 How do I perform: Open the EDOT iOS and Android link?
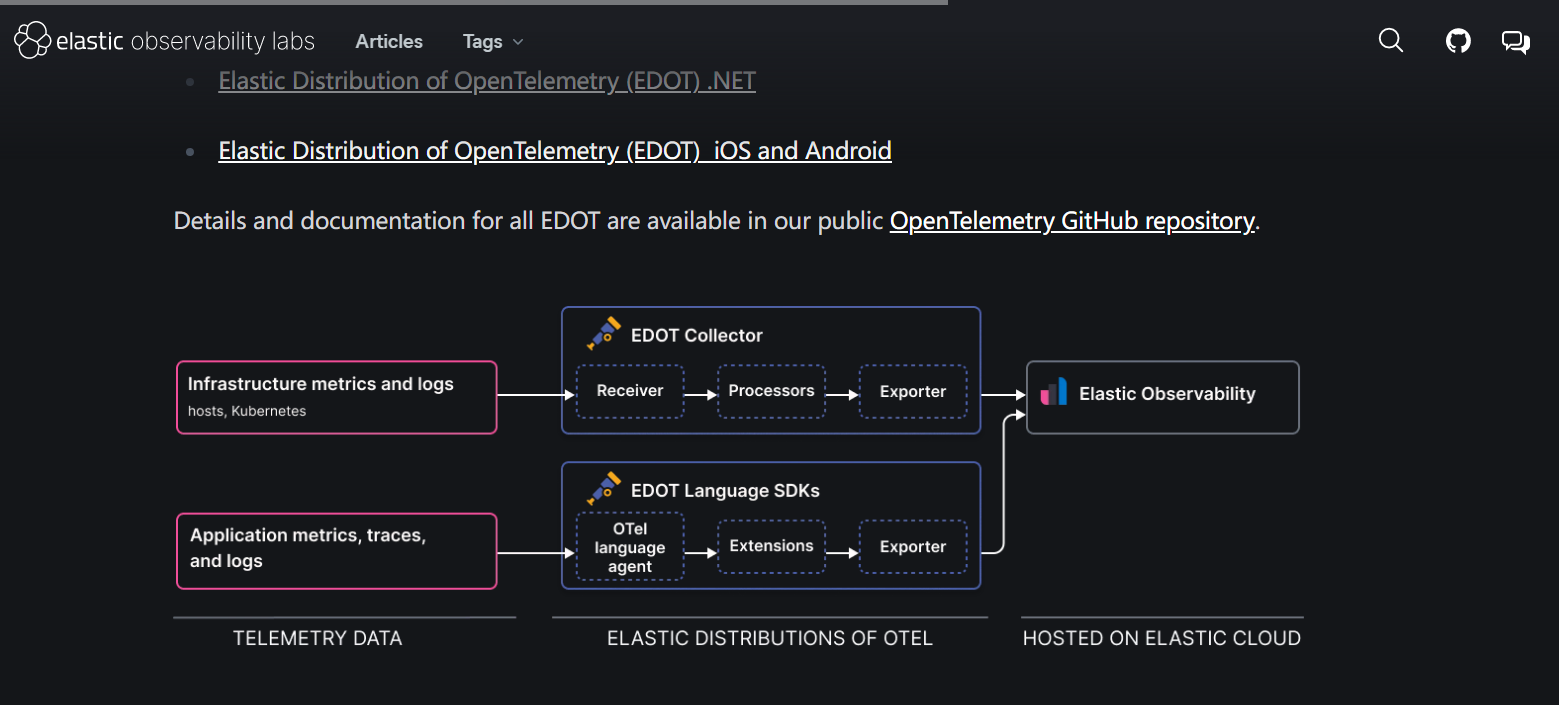(x=555, y=151)
